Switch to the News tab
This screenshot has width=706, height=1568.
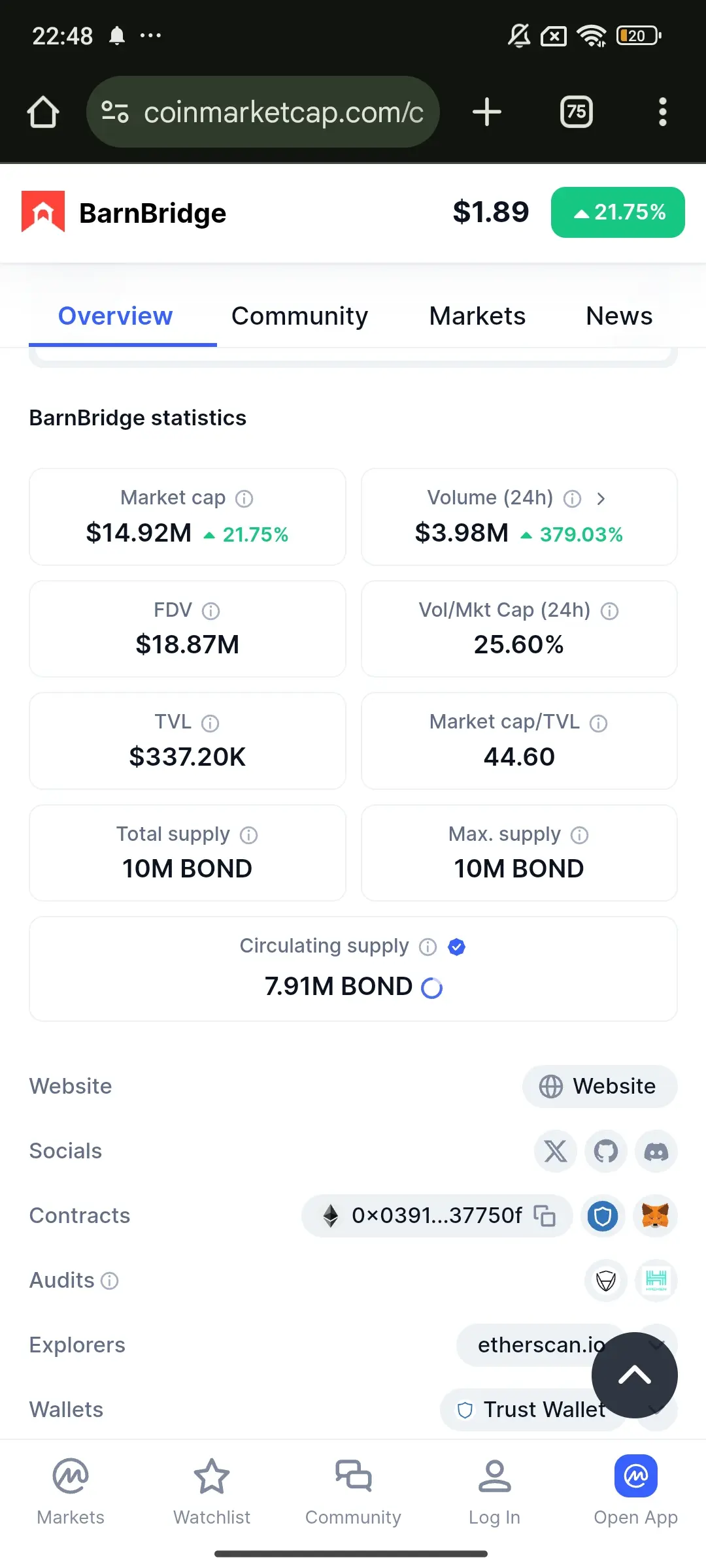pos(619,316)
